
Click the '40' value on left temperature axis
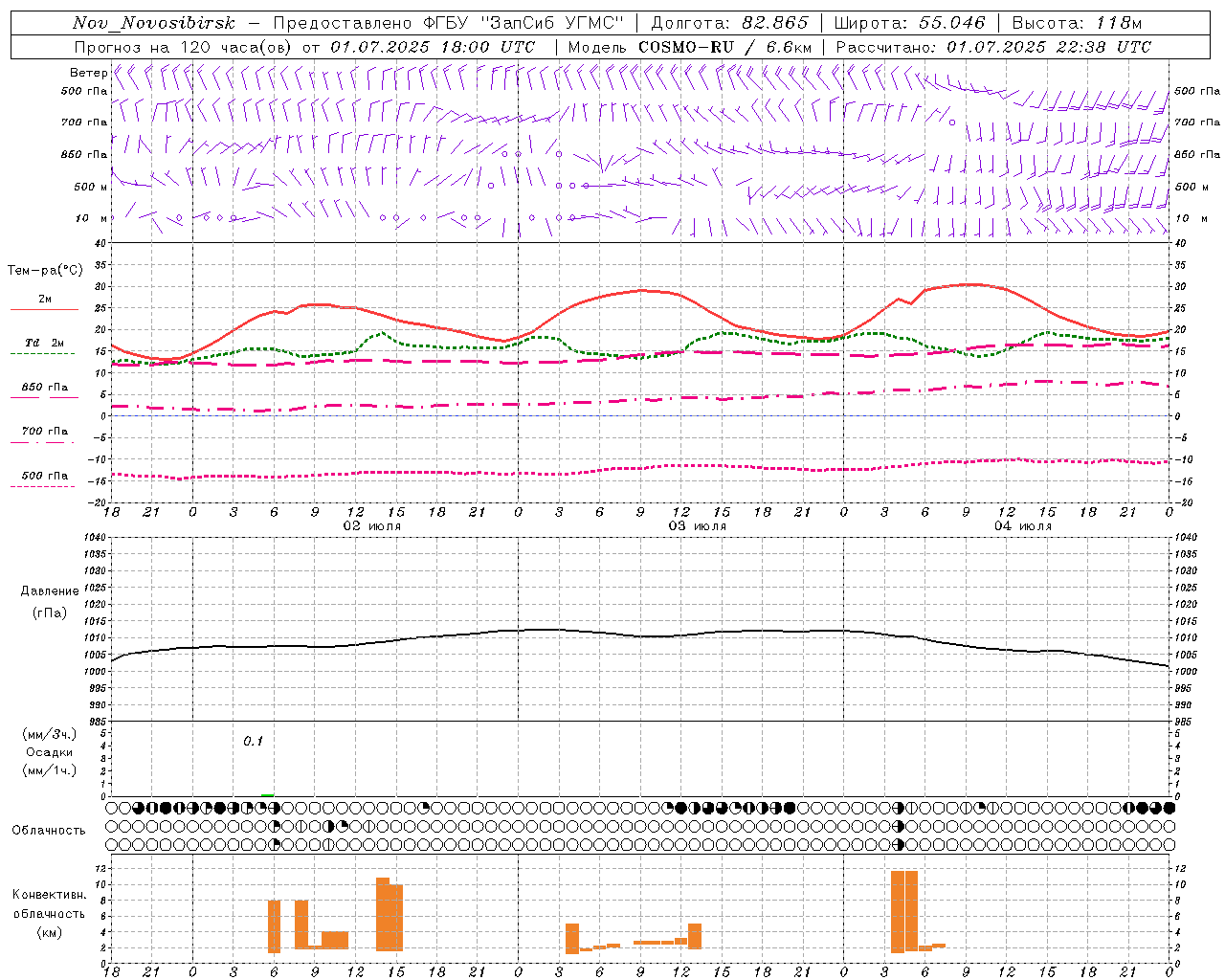point(100,243)
